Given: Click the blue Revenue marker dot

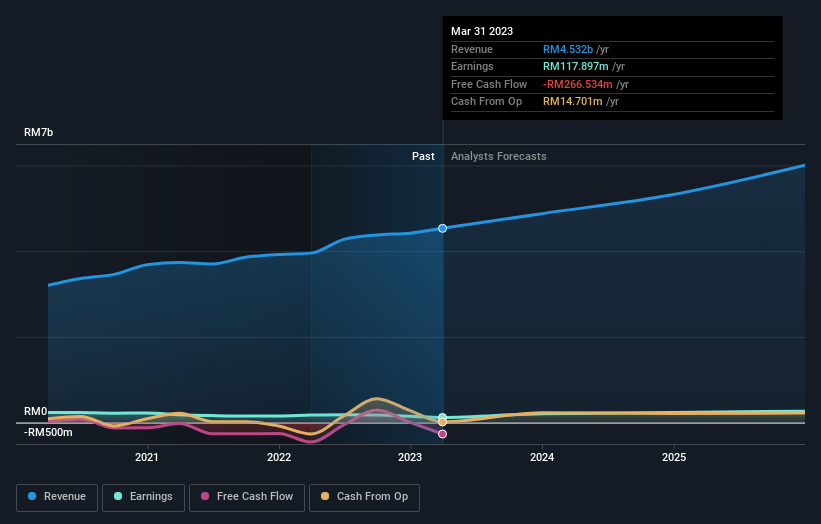Looking at the screenshot, I should (x=442, y=228).
